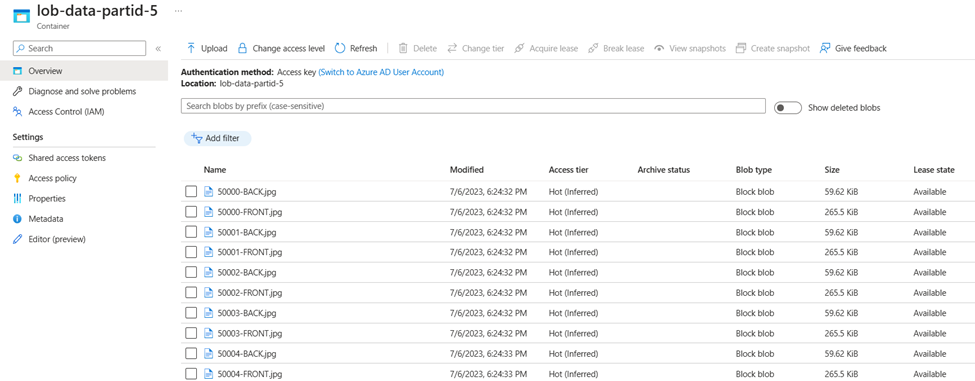This screenshot has height=381, width=975.
Task: Click the Blob type column header
Action: pos(754,170)
